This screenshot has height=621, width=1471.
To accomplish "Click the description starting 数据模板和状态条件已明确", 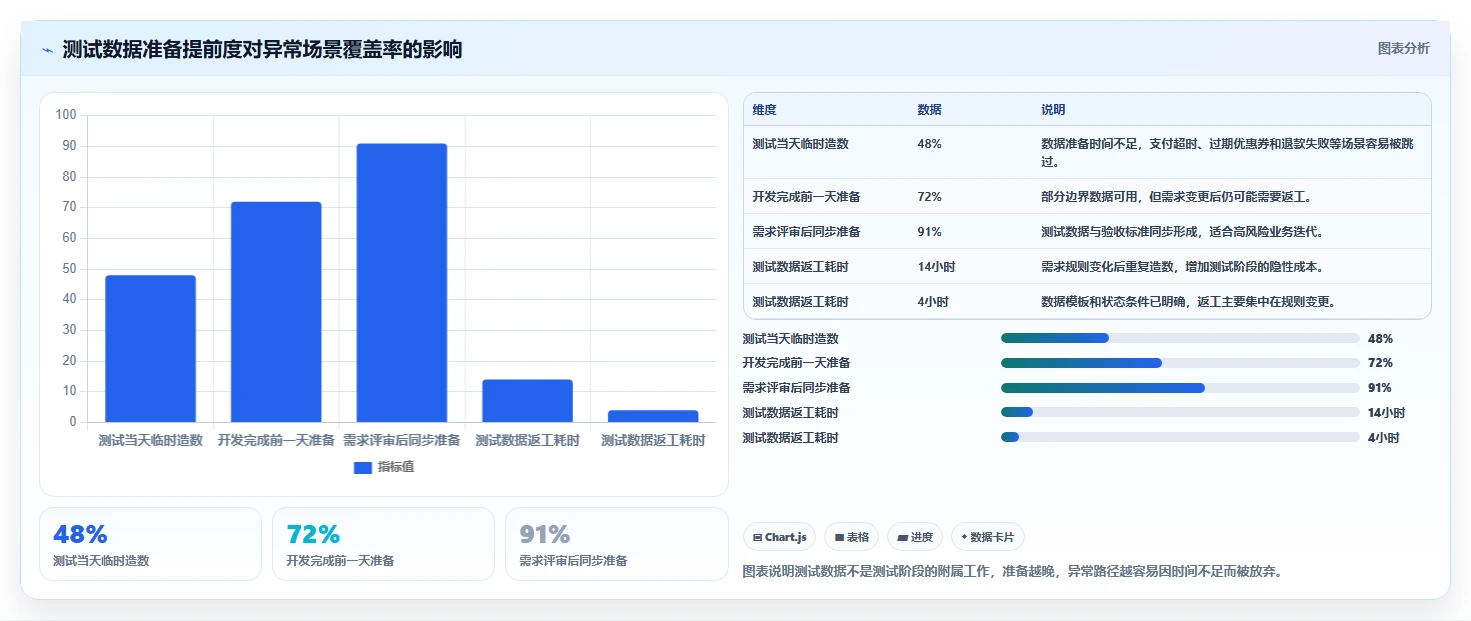I will click(1189, 302).
